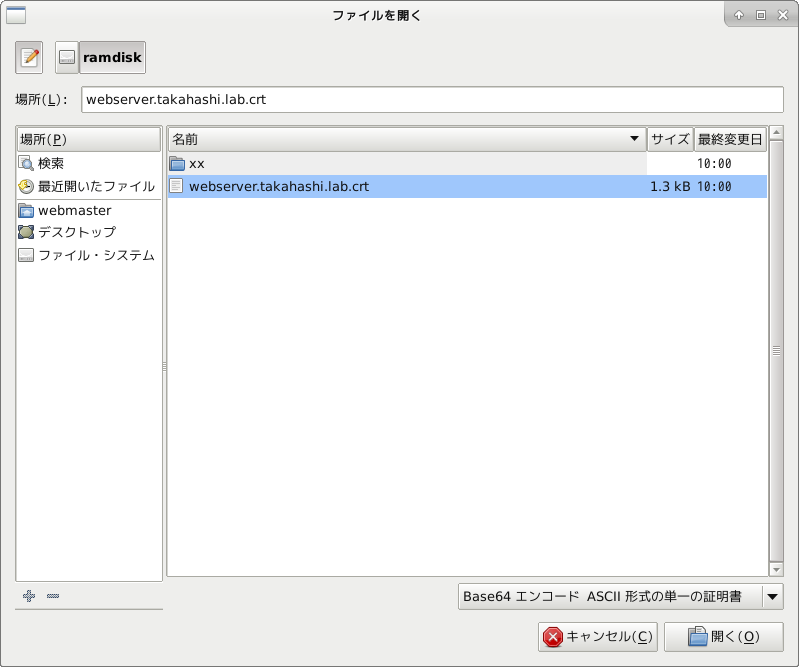Select the xx folder row

(467, 164)
